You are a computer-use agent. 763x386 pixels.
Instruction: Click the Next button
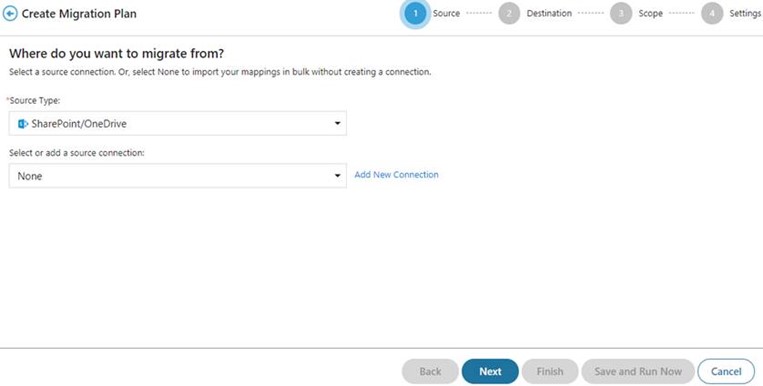[490, 371]
